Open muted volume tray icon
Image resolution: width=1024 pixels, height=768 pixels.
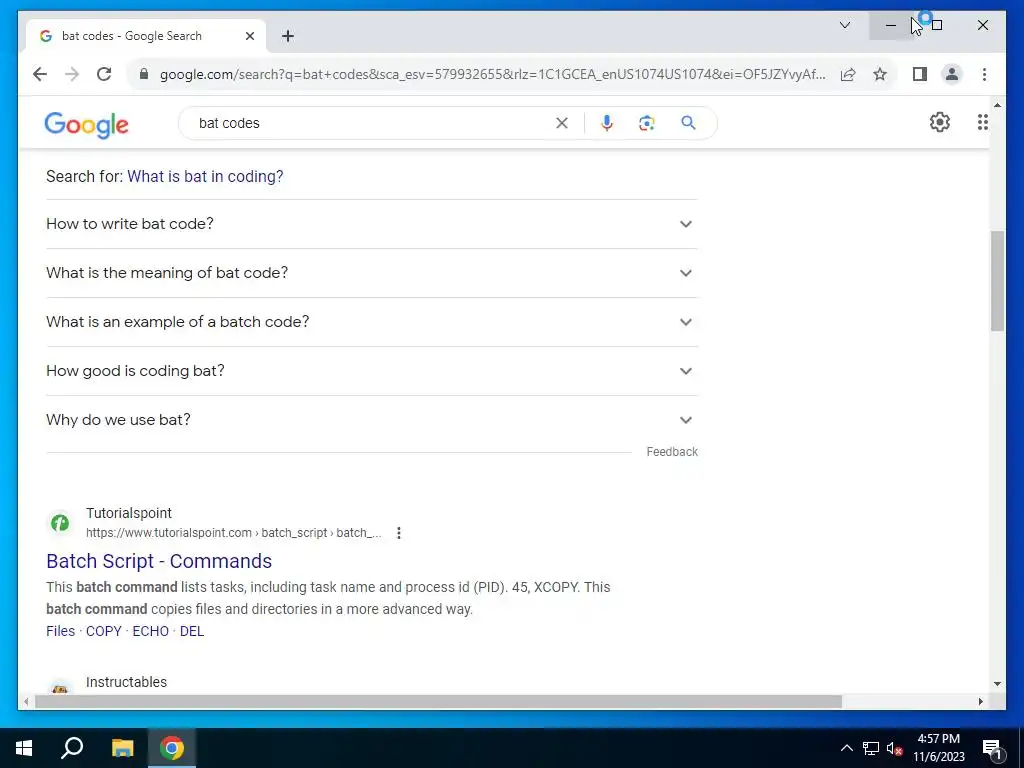[895, 748]
